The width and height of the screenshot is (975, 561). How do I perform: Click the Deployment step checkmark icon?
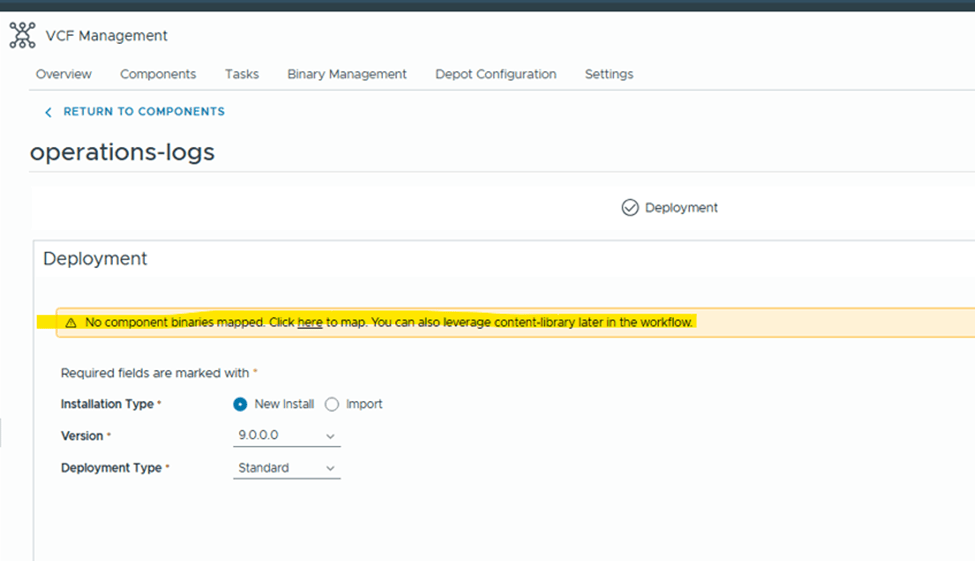[x=630, y=208]
